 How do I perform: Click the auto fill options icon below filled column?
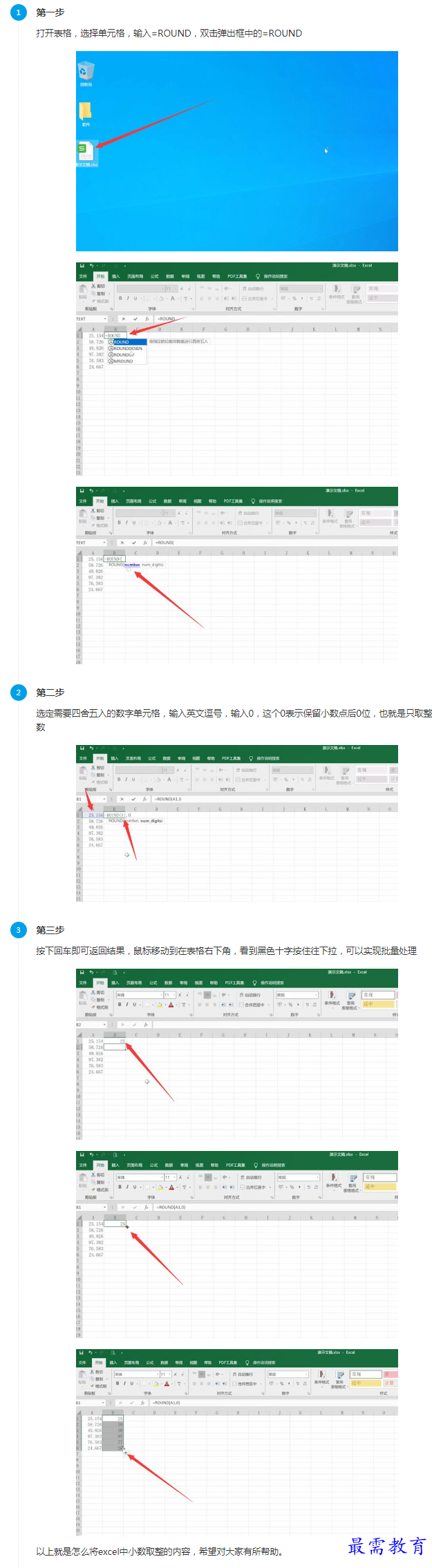(125, 1453)
